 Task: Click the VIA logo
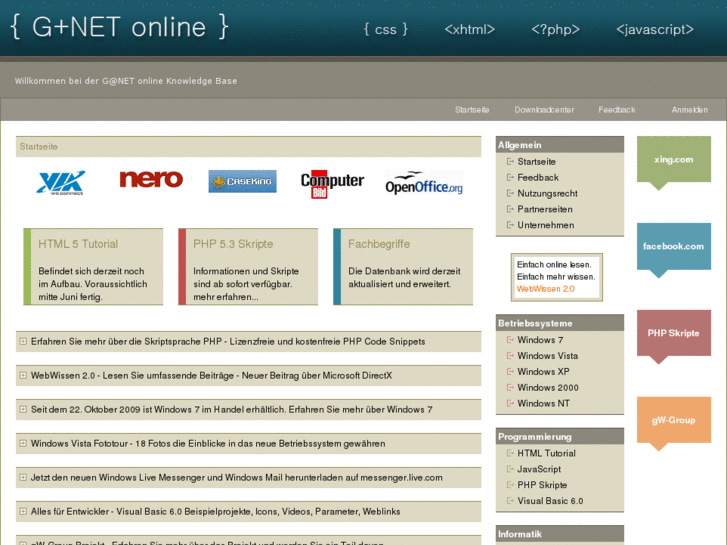tap(61, 182)
